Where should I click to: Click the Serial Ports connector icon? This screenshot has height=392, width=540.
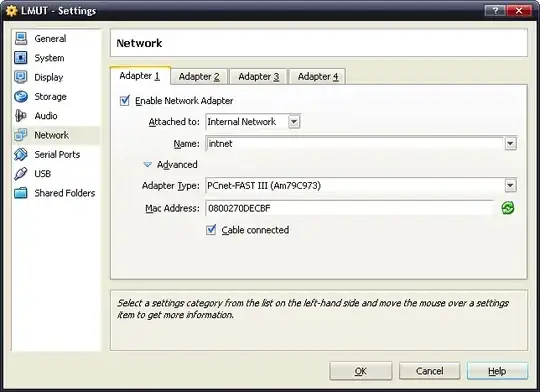click(x=21, y=154)
